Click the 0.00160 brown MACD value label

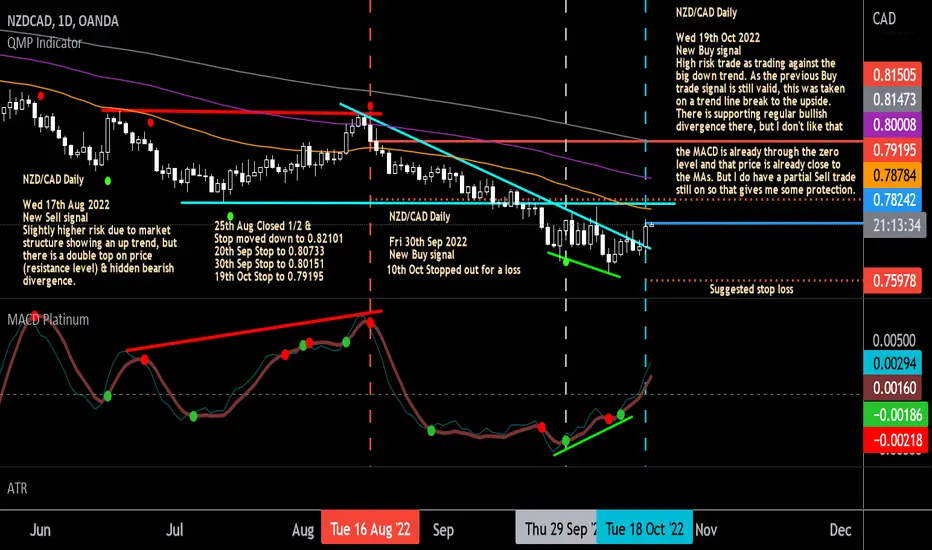tap(893, 388)
